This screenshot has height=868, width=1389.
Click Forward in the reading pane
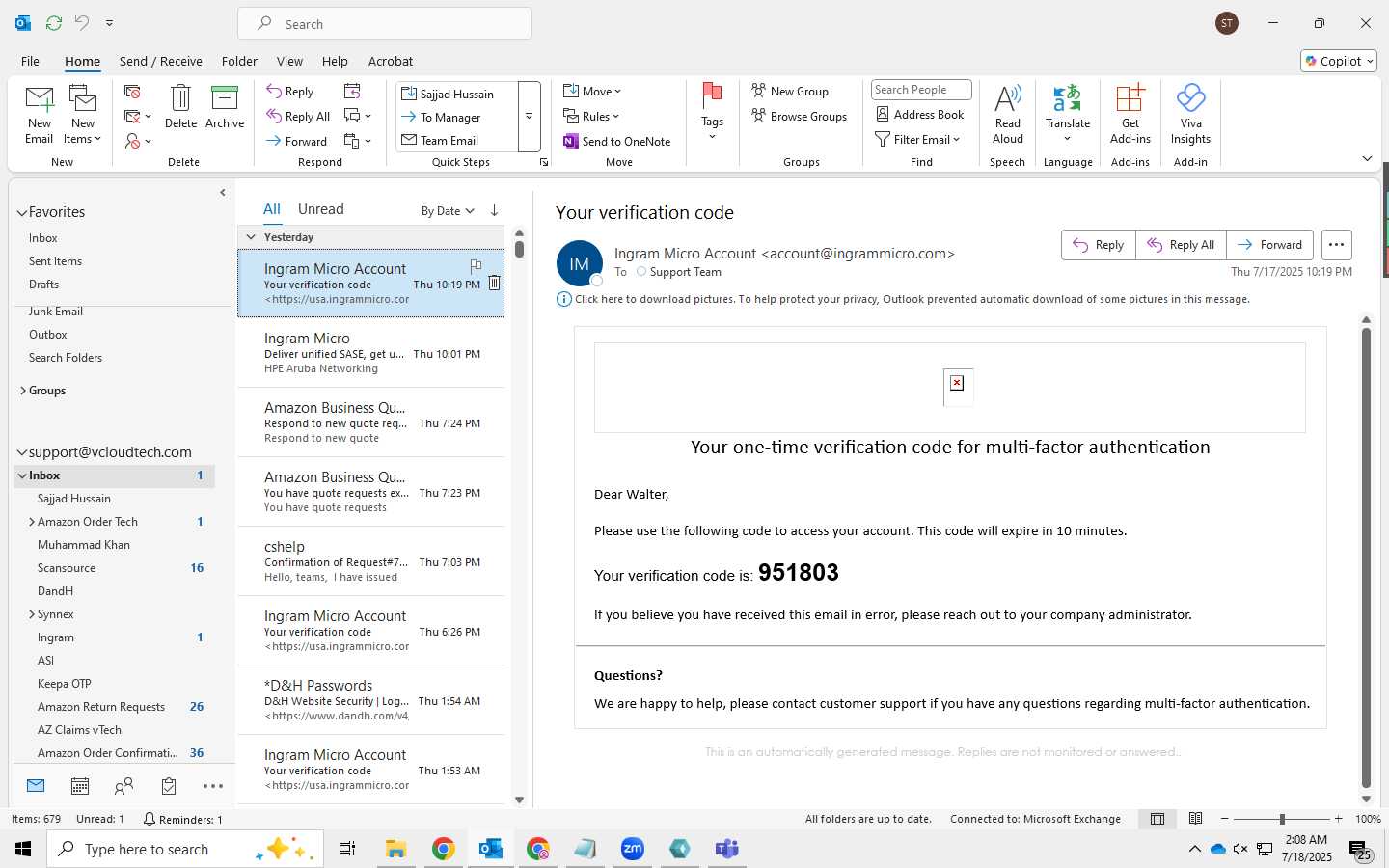pyautogui.click(x=1269, y=245)
